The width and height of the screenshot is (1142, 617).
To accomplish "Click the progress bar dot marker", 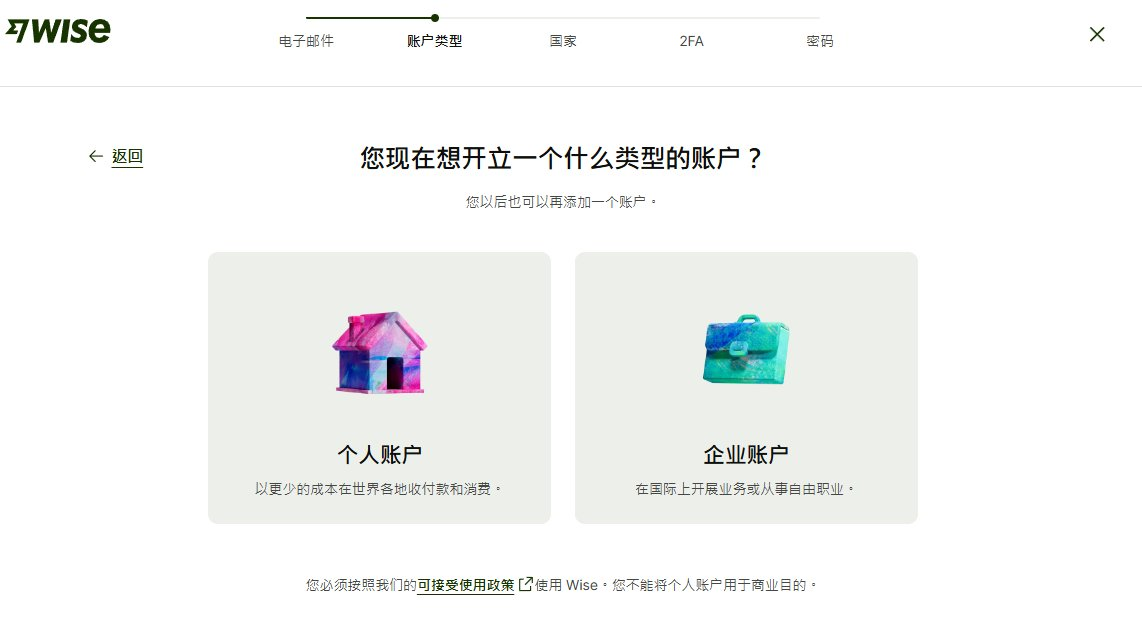I will [435, 17].
